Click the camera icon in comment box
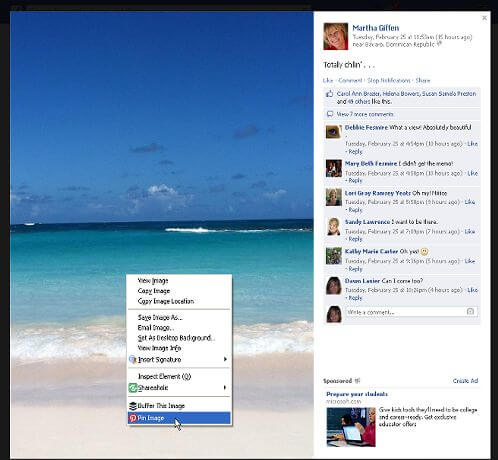498x460 pixels. 470,312
